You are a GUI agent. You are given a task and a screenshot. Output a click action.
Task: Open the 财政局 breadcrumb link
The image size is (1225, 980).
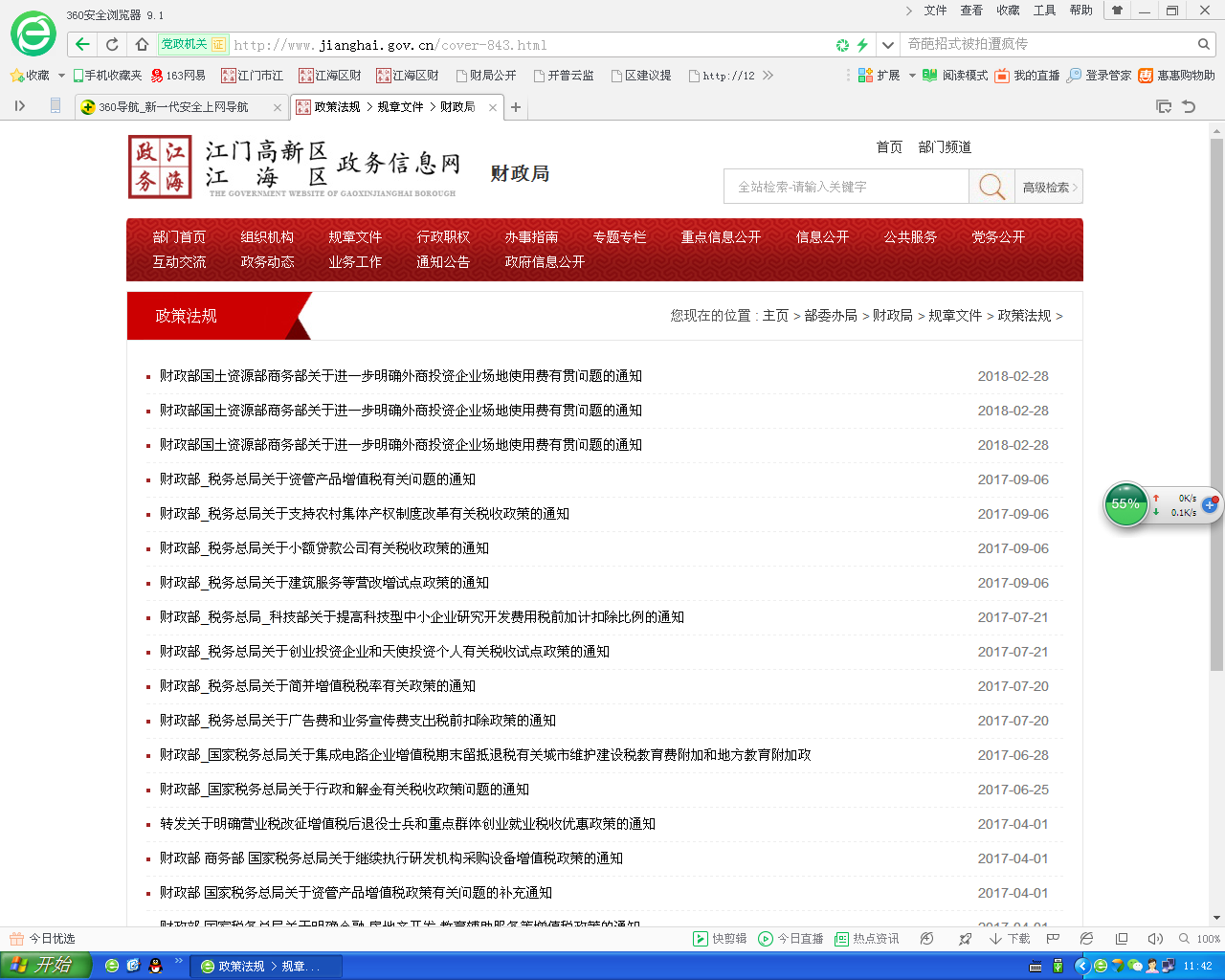click(x=893, y=315)
